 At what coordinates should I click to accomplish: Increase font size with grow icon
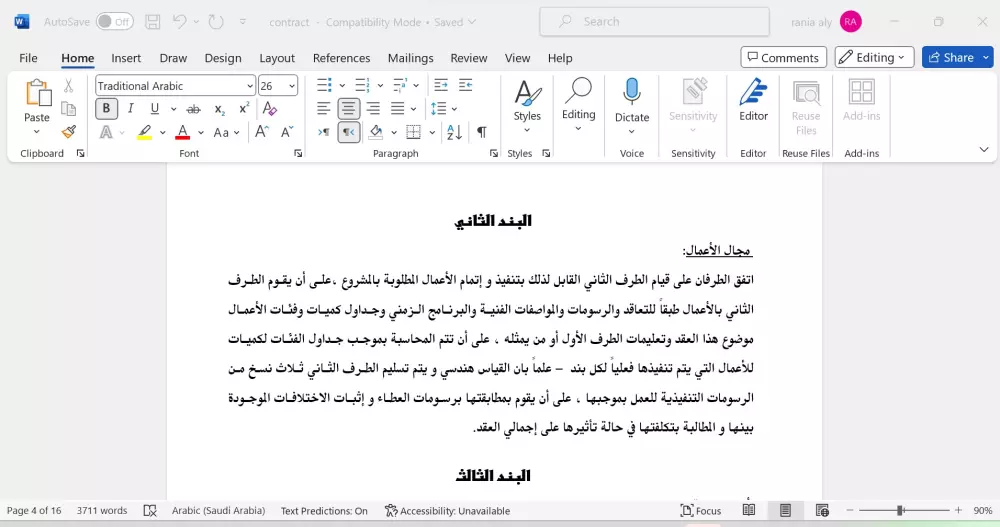(261, 132)
